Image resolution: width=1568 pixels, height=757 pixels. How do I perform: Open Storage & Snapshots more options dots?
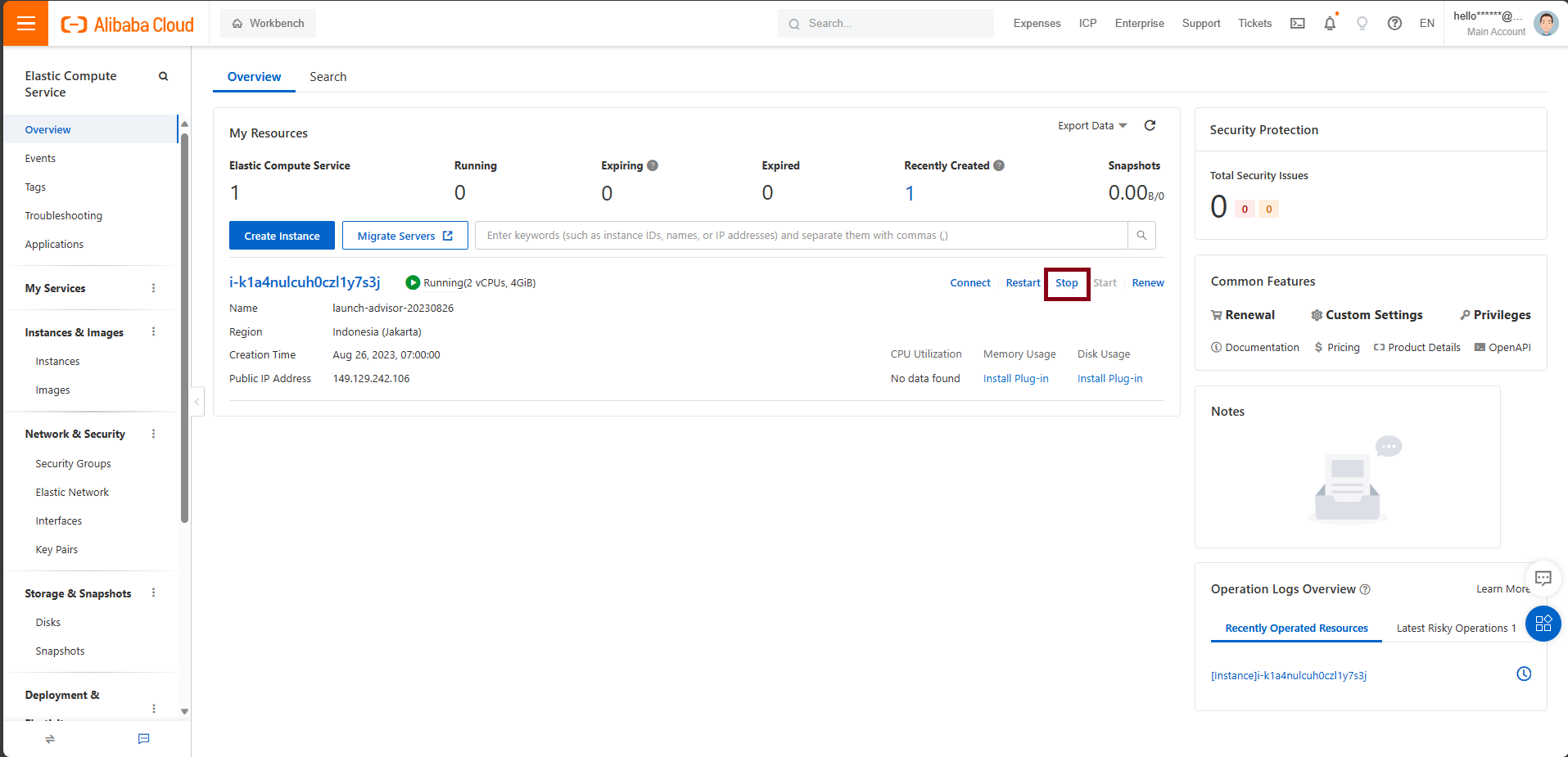[x=153, y=593]
